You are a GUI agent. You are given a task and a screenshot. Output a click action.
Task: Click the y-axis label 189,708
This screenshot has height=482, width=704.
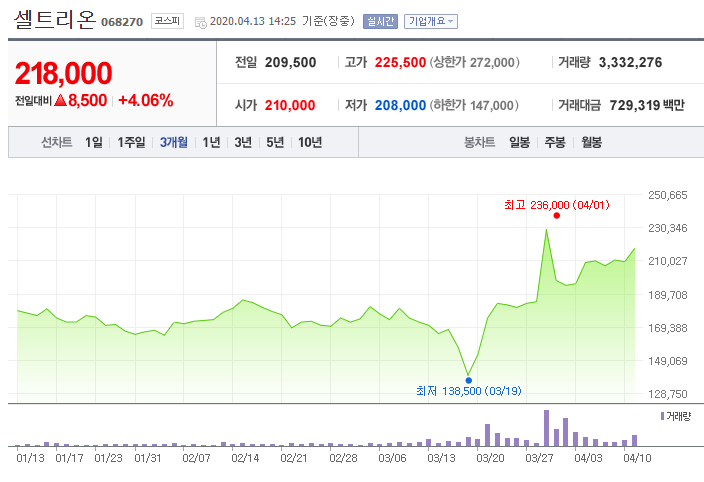pos(668,295)
